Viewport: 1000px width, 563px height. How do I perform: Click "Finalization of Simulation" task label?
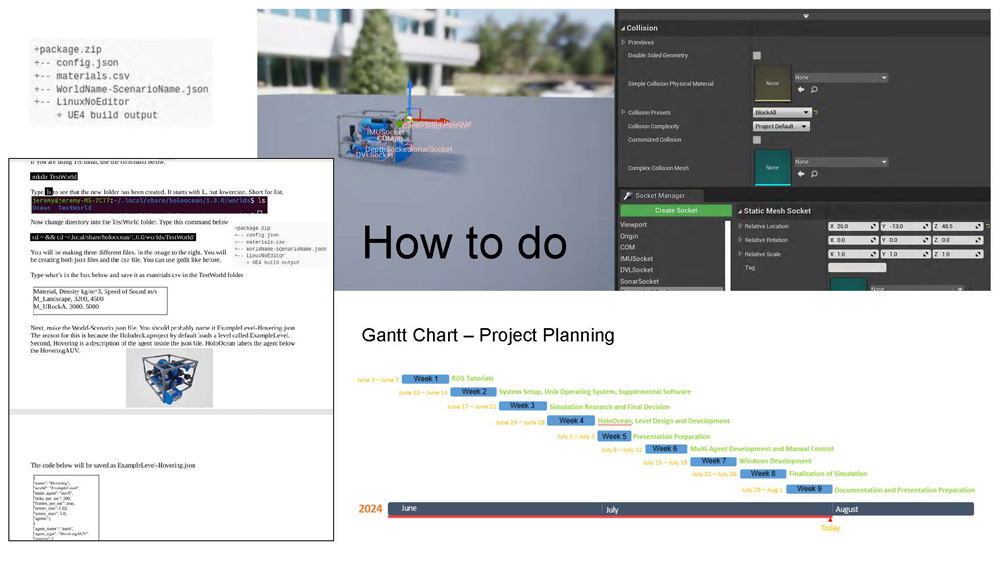coord(828,474)
